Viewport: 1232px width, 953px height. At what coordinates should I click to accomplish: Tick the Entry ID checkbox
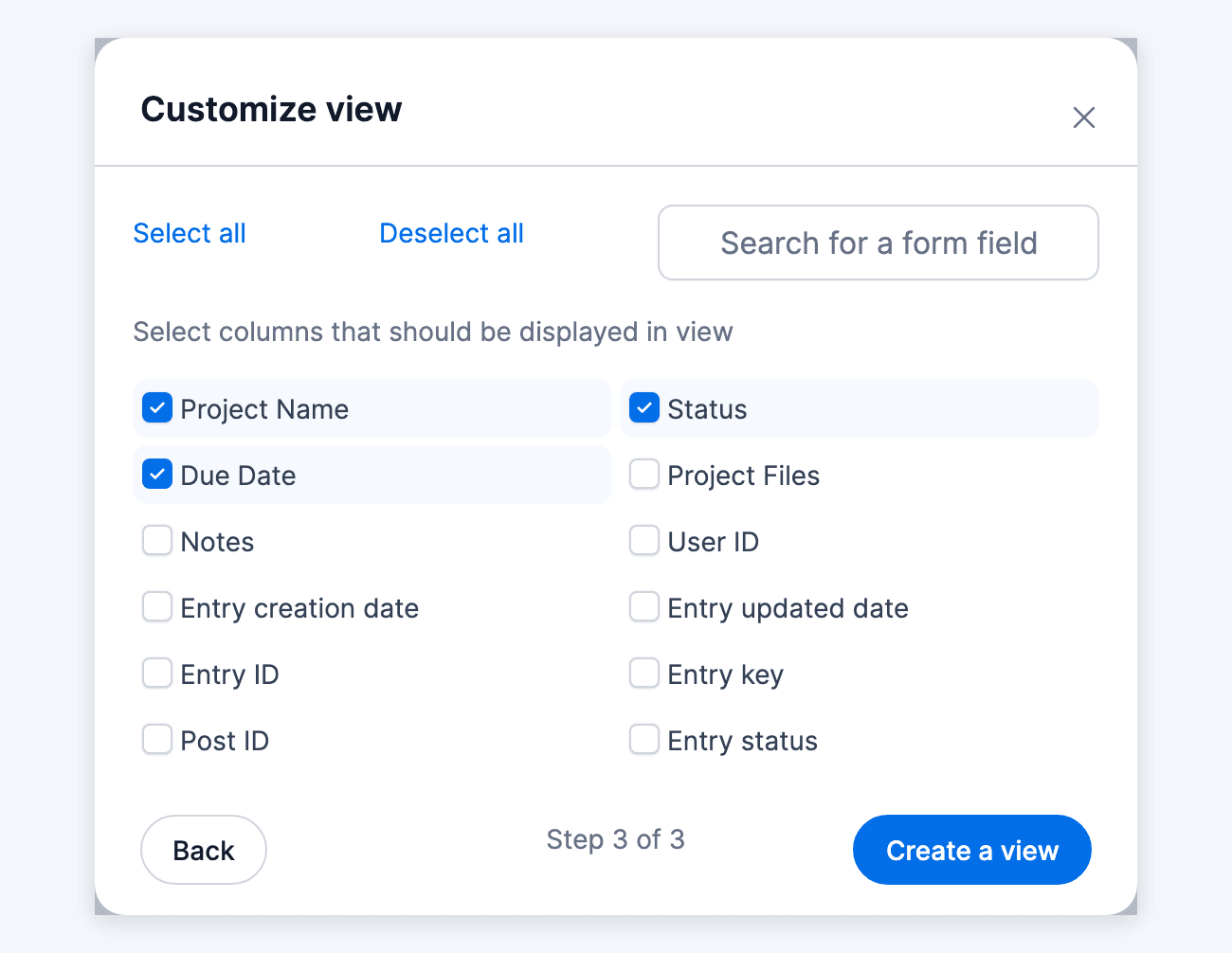[157, 674]
